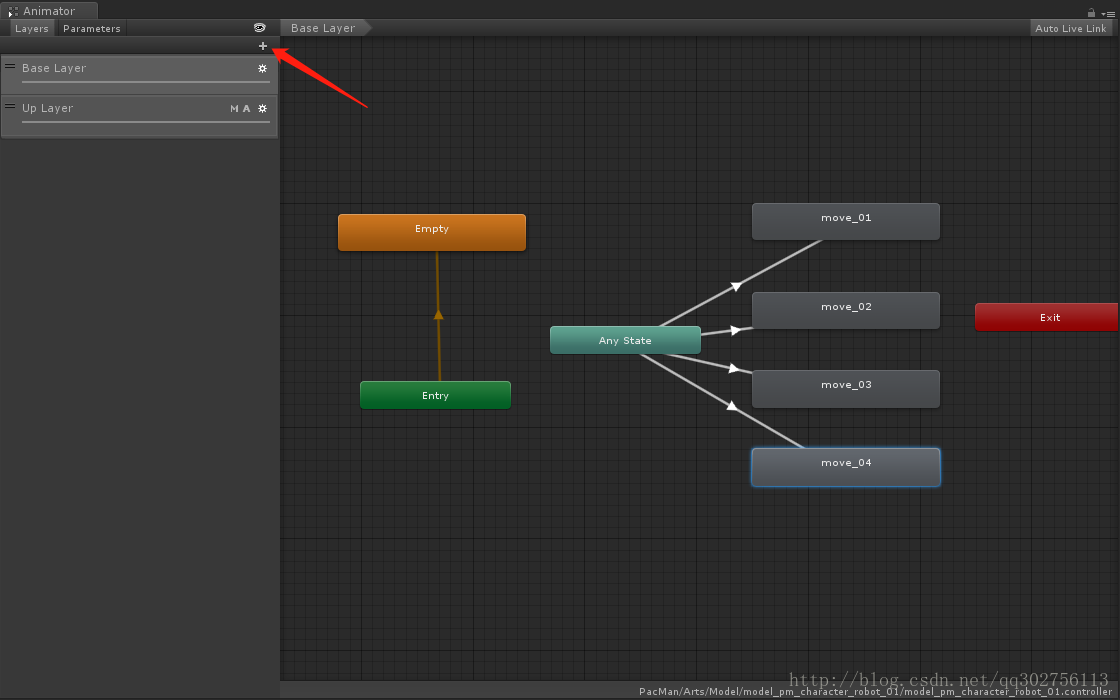The width and height of the screenshot is (1120, 700).
Task: Click Base Layer weight slider bar
Action: point(146,82)
